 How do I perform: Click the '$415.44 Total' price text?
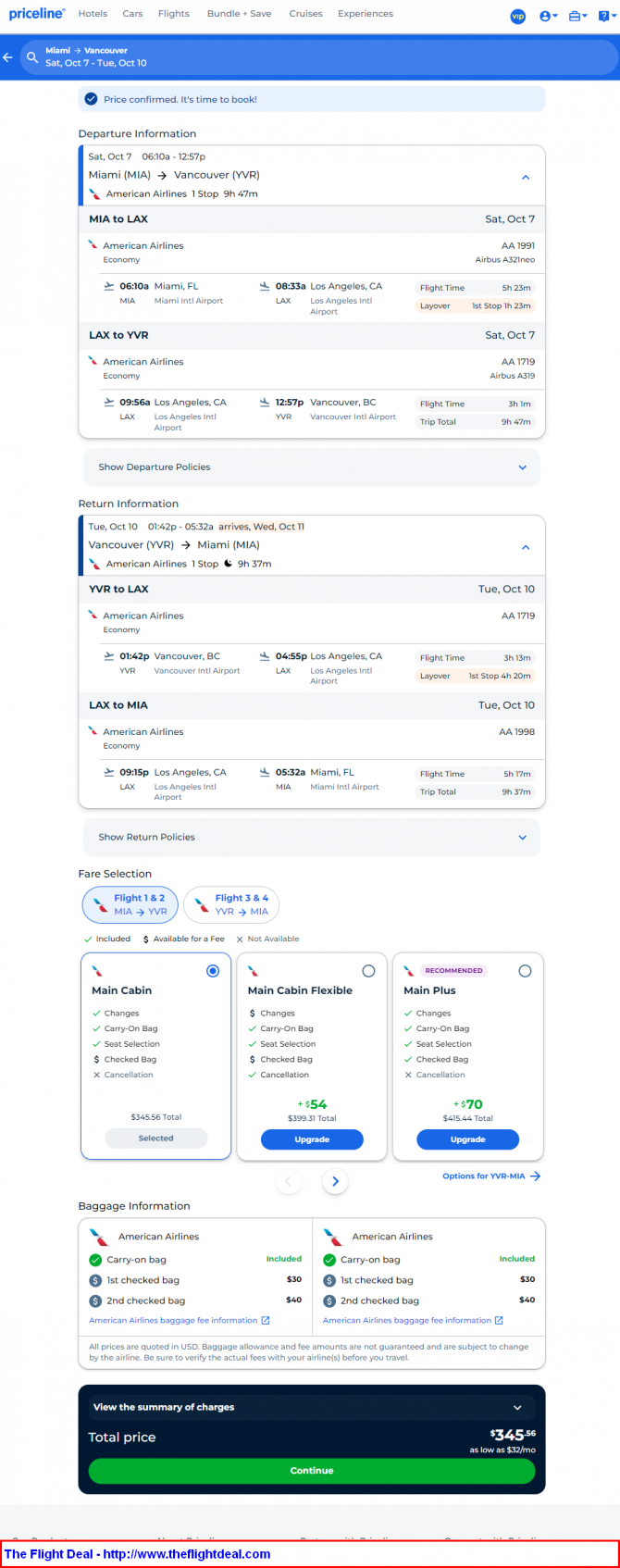[x=467, y=1118]
